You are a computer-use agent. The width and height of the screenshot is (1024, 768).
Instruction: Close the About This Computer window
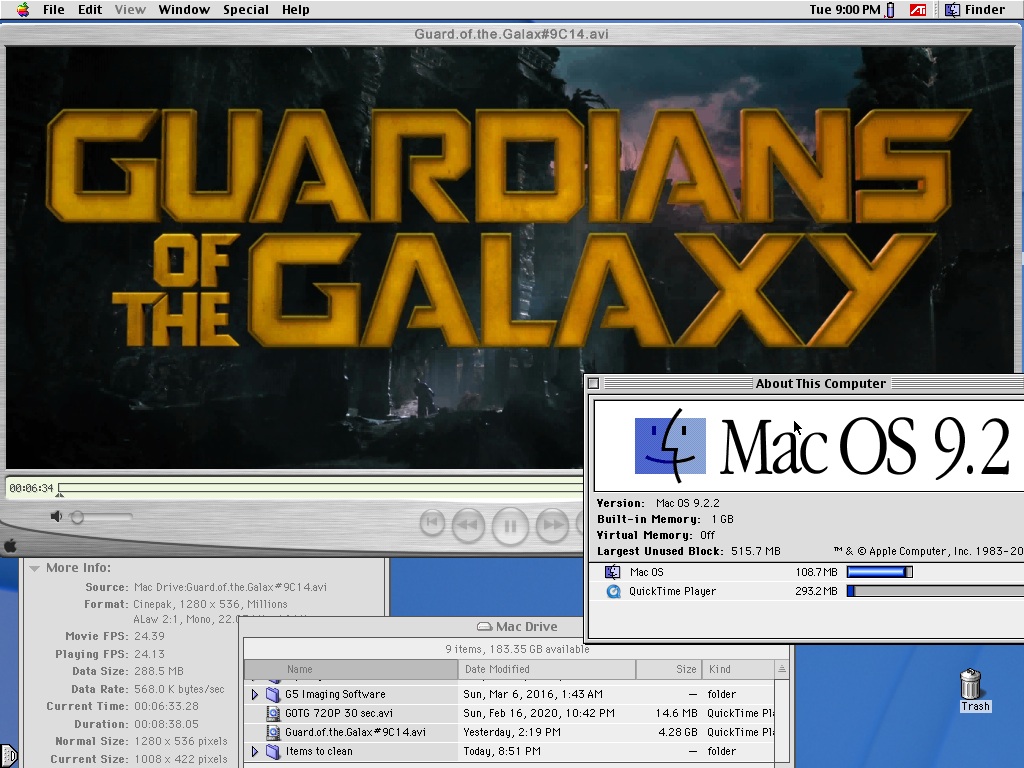tap(593, 383)
